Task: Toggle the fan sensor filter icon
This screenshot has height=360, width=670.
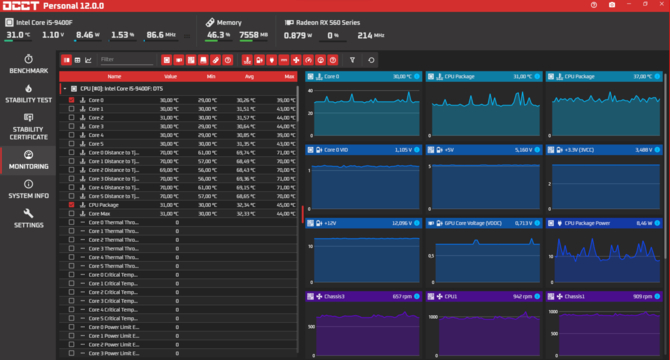Action: tap(296, 60)
